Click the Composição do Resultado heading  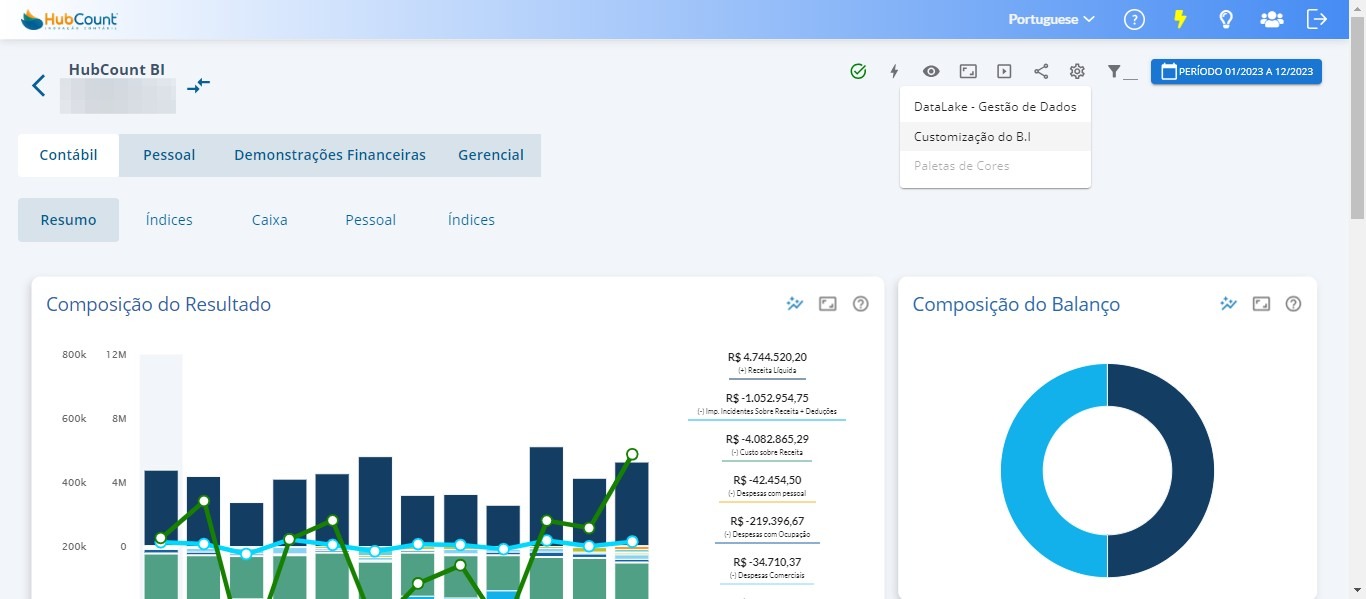tap(158, 304)
